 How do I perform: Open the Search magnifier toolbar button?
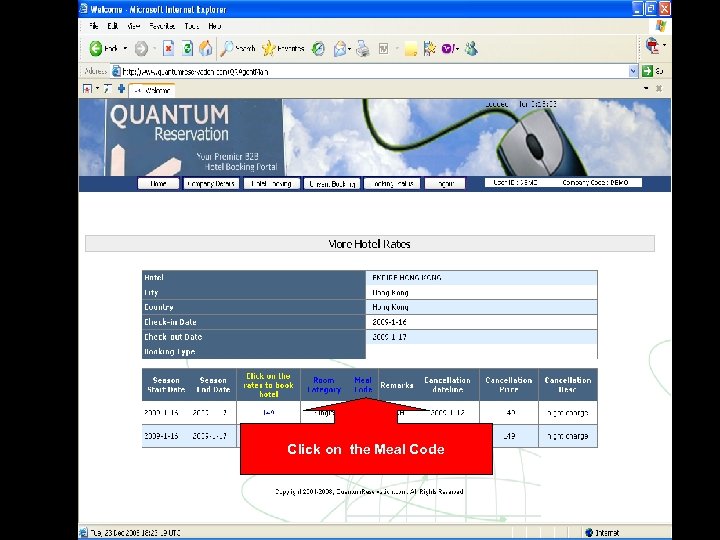pyautogui.click(x=237, y=48)
